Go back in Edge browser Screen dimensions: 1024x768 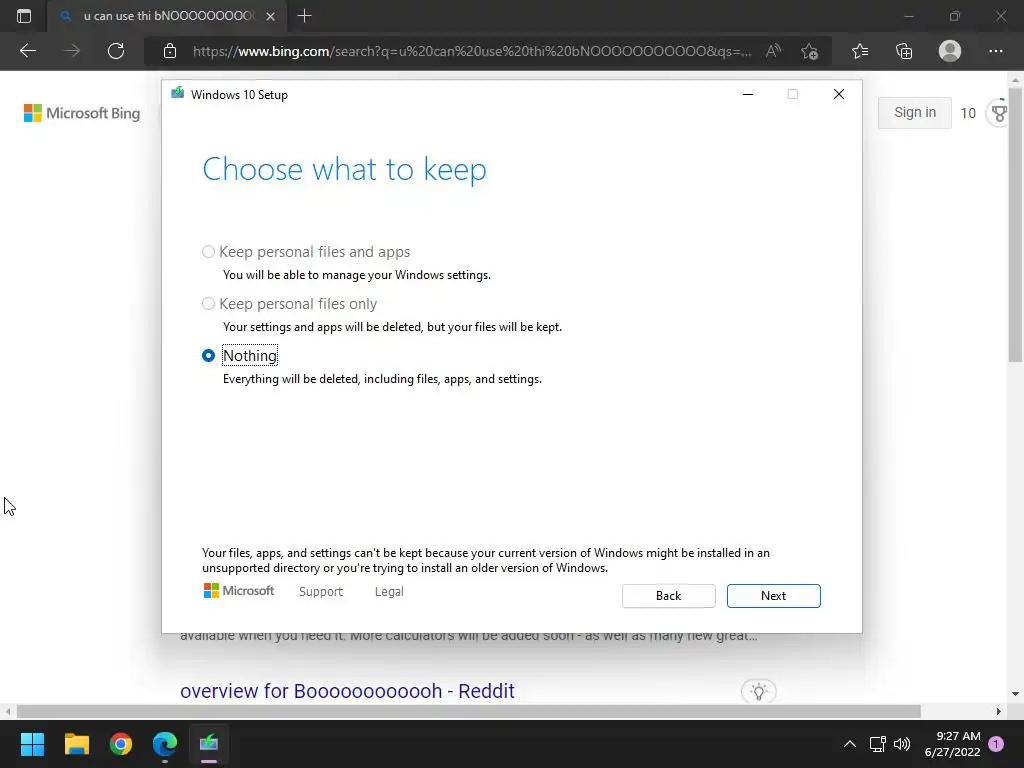[x=27, y=51]
